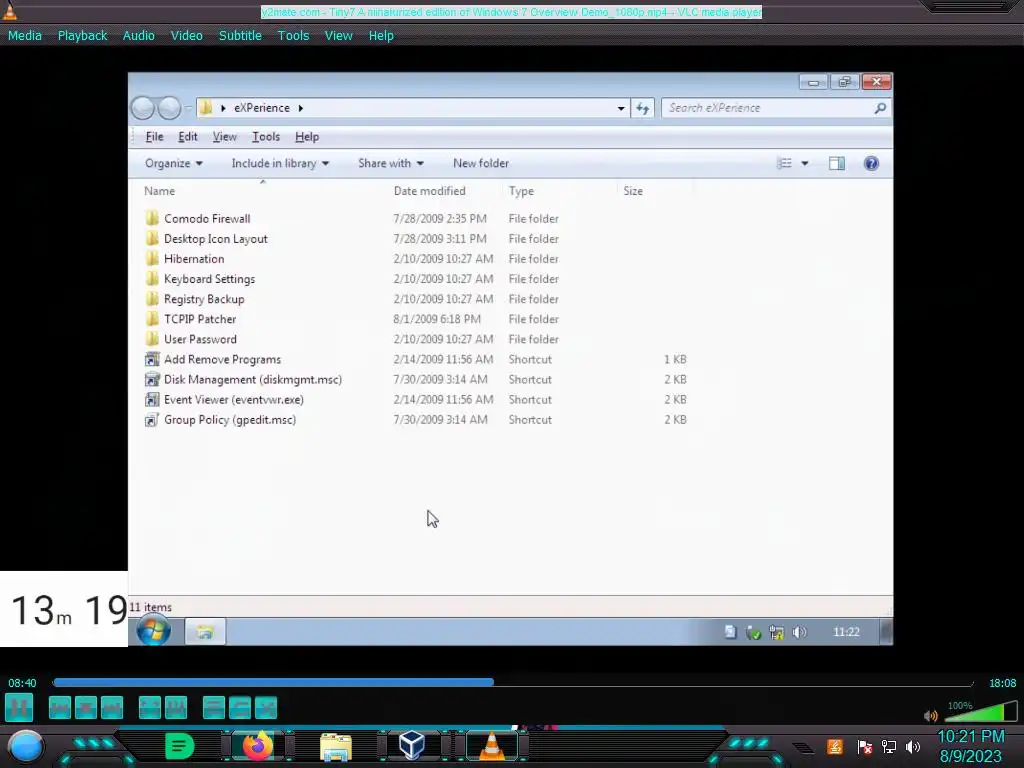Skip to next media in VLC

coord(112,708)
